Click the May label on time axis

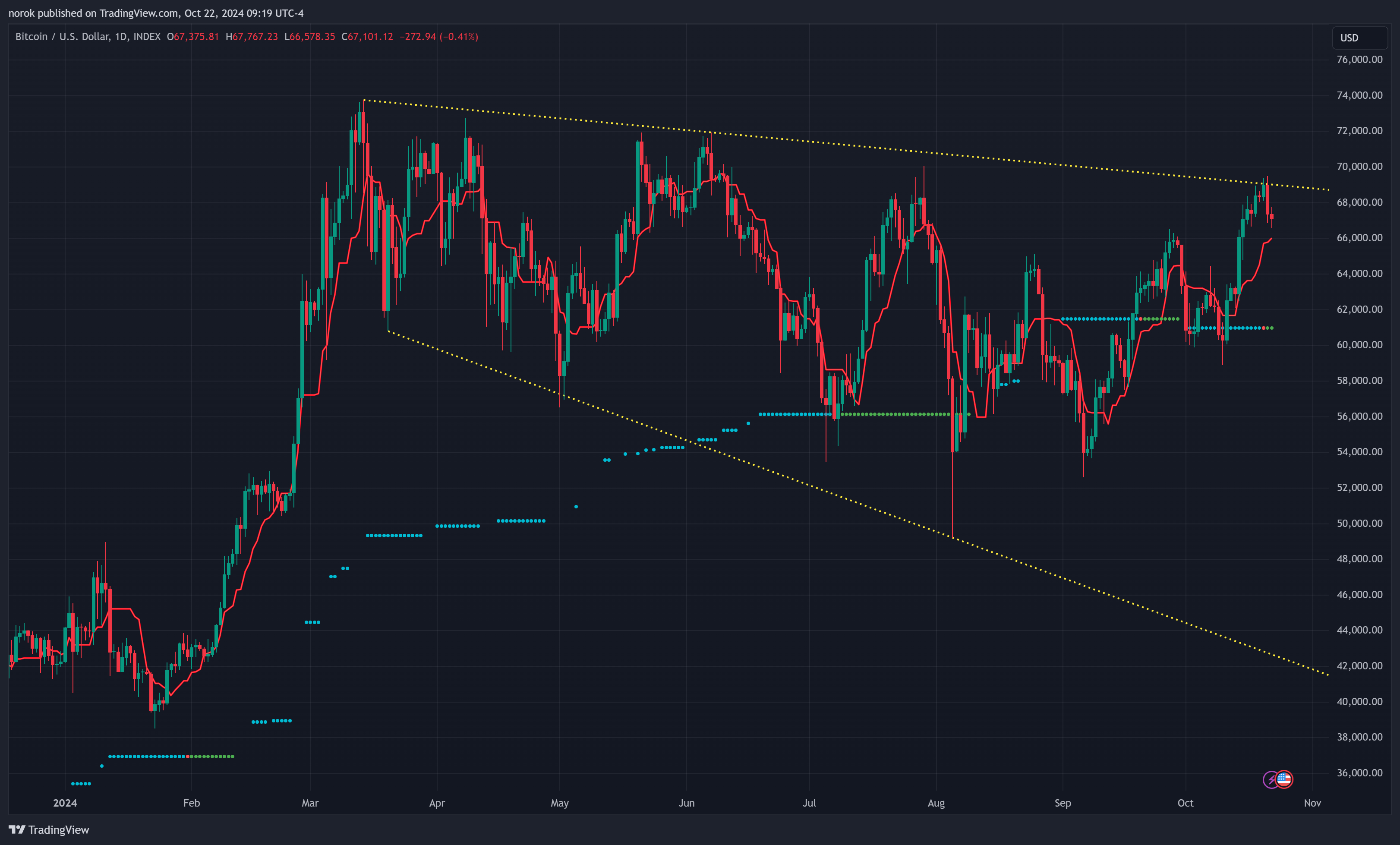560,803
